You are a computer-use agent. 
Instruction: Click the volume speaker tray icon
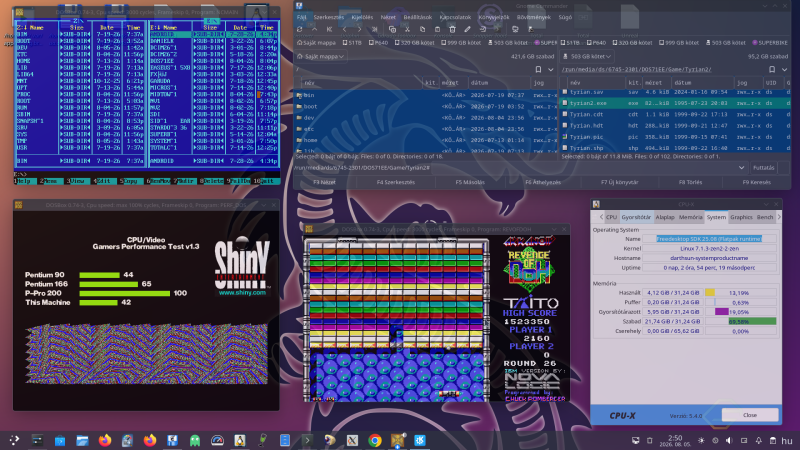click(x=729, y=440)
